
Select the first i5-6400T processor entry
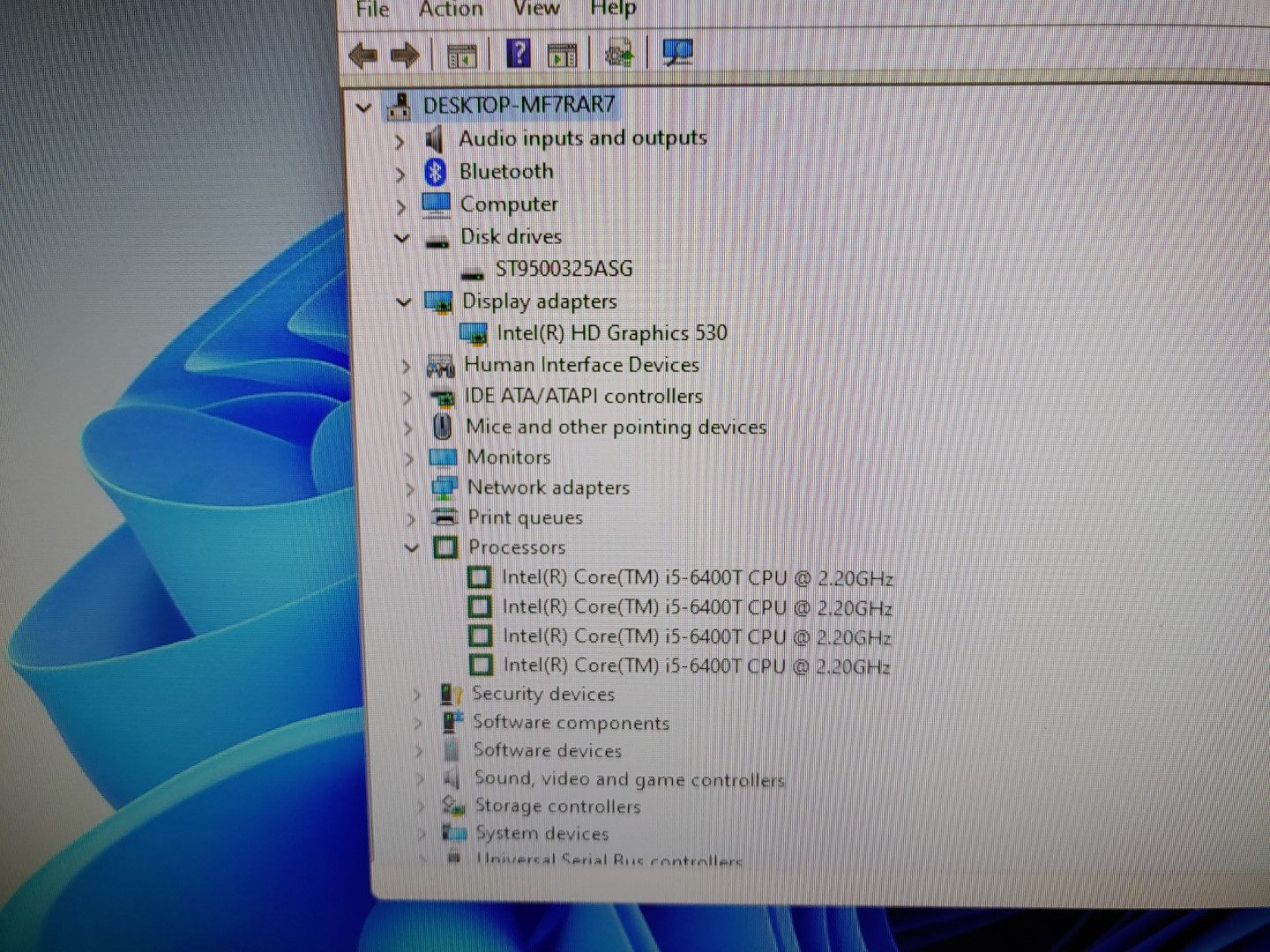point(698,578)
